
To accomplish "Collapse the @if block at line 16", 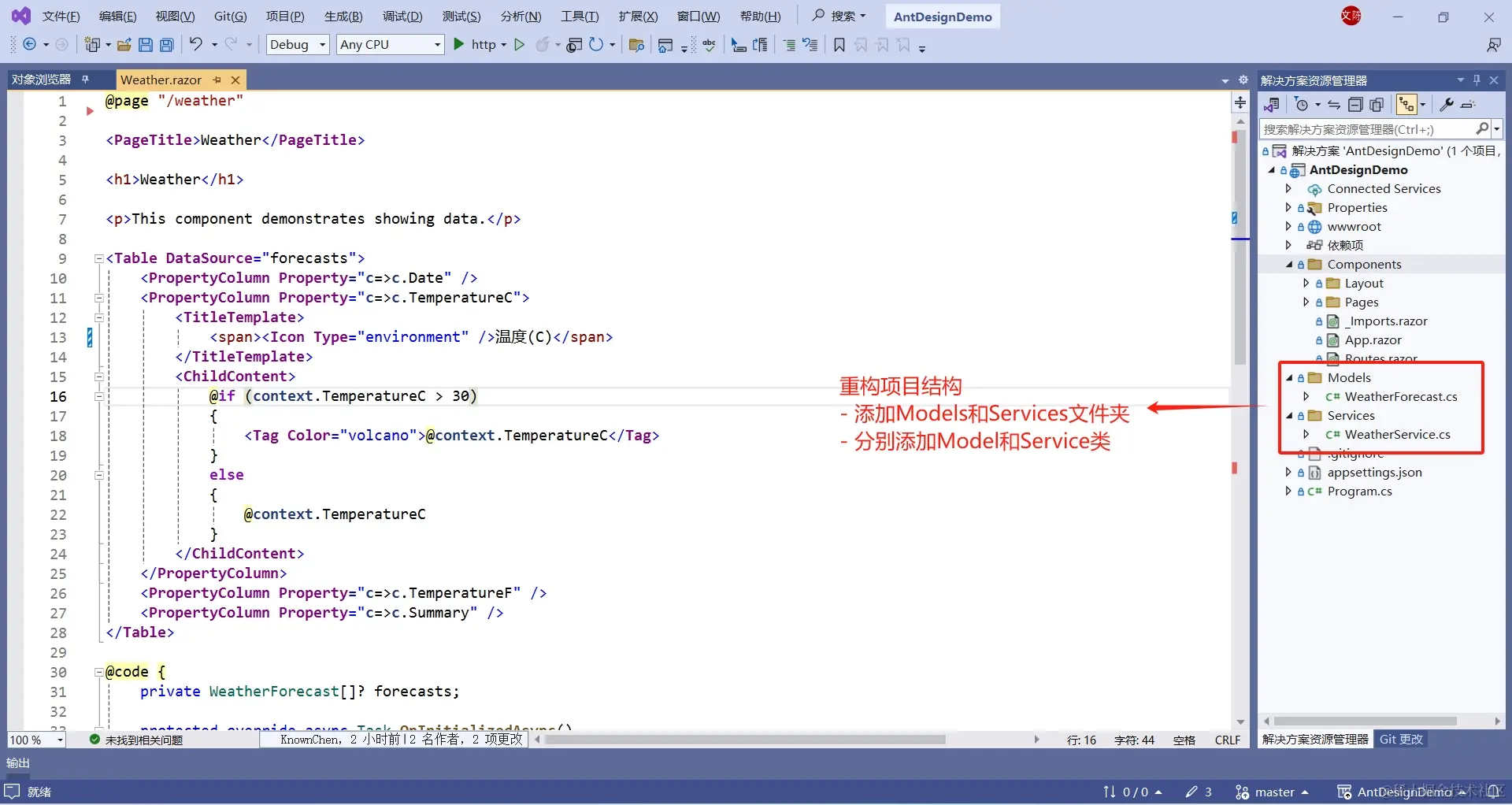I will tap(99, 396).
